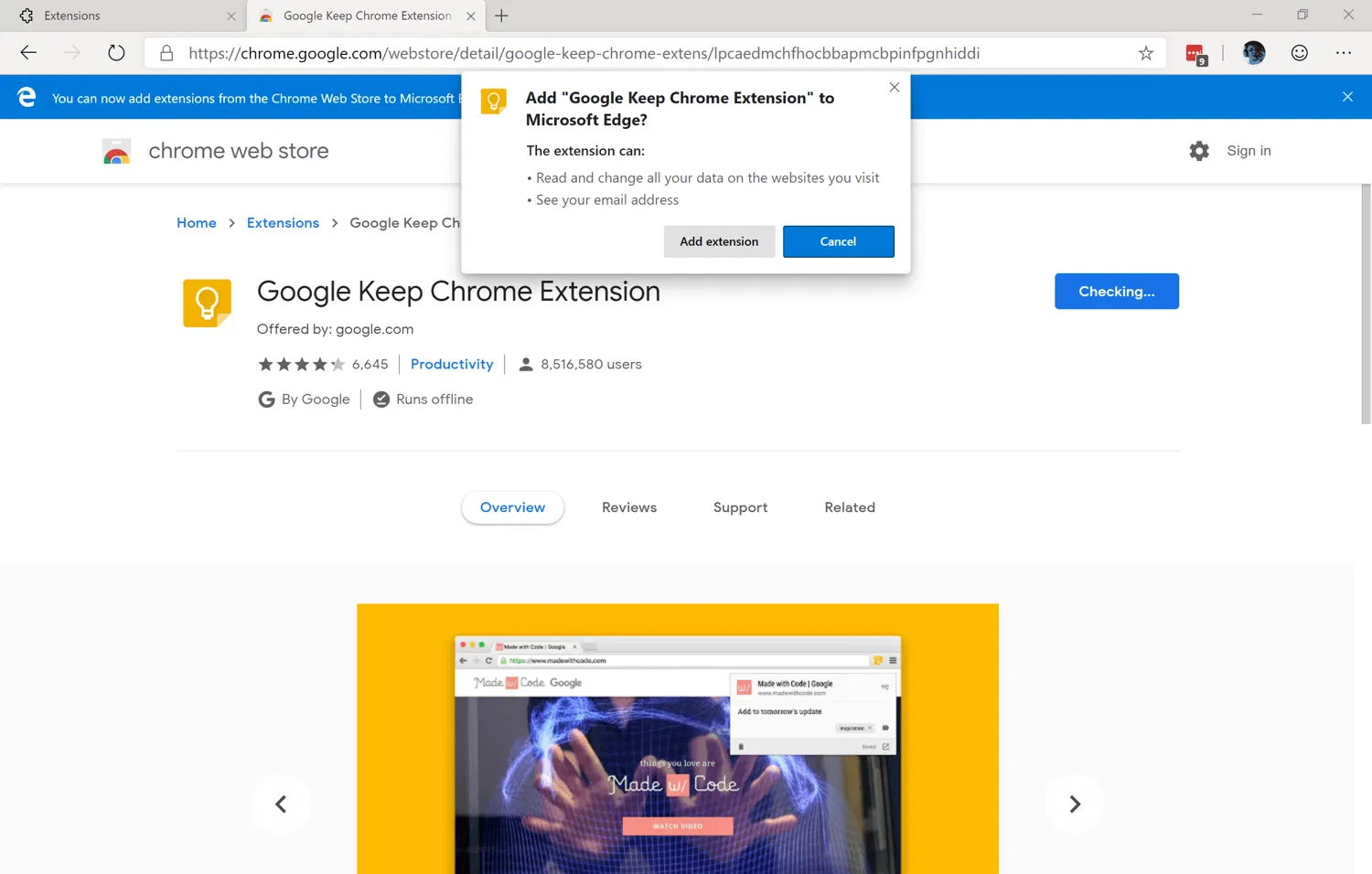Image resolution: width=1372 pixels, height=874 pixels.
Task: Click the Chrome Web Store logo
Action: [x=117, y=151]
